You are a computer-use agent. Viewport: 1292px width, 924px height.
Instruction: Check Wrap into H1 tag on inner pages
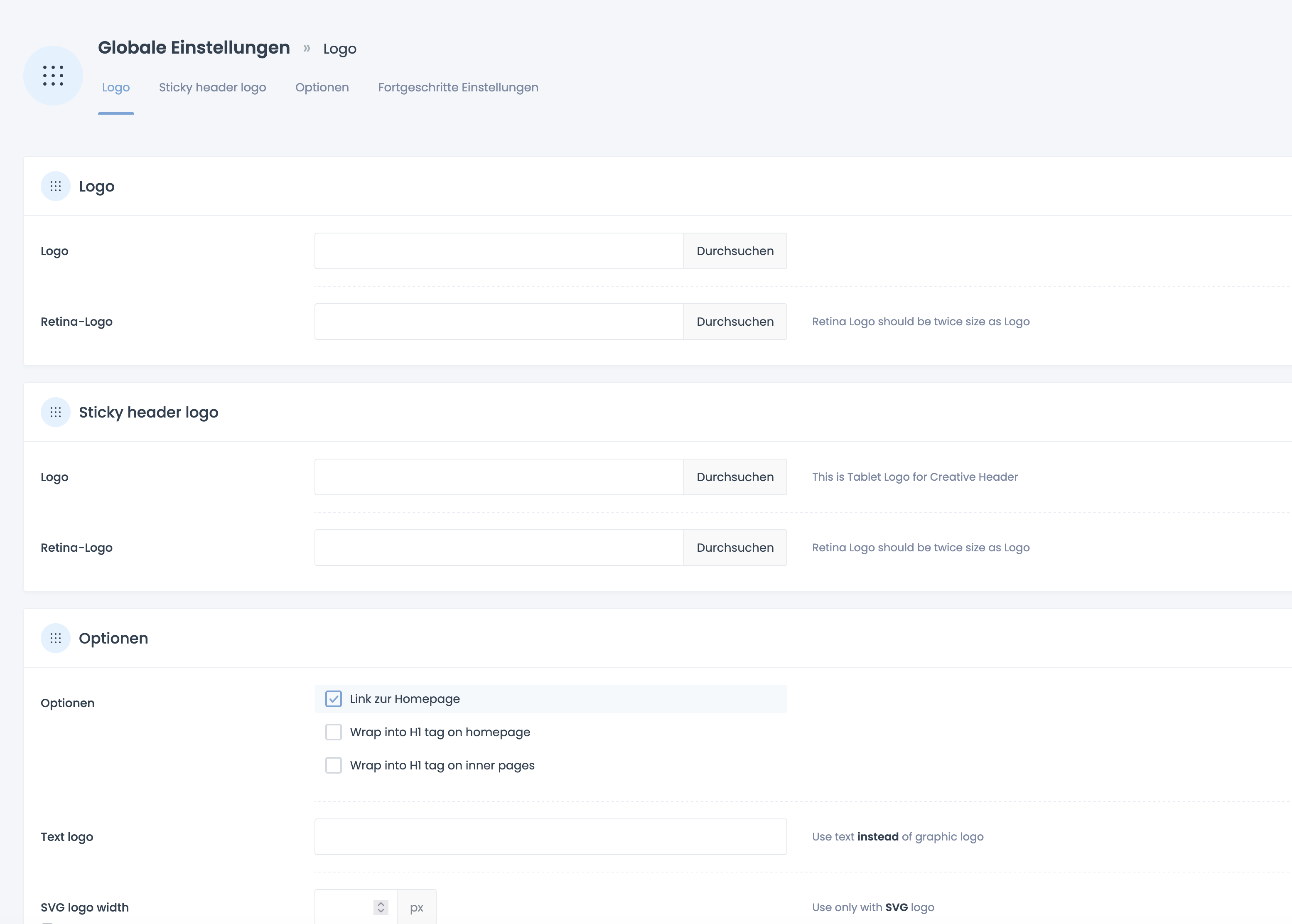tap(333, 765)
